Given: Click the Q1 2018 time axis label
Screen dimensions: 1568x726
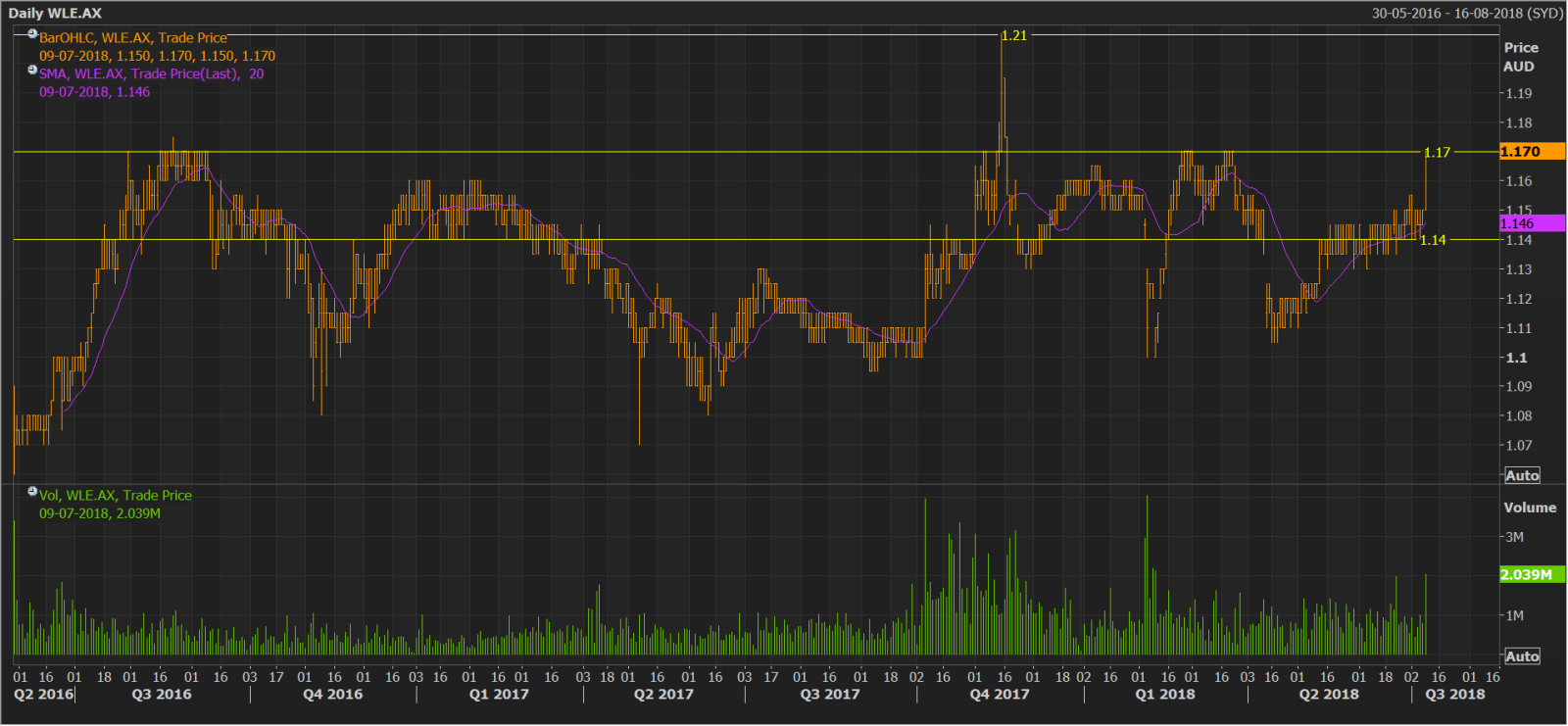Looking at the screenshot, I should tap(1165, 694).
